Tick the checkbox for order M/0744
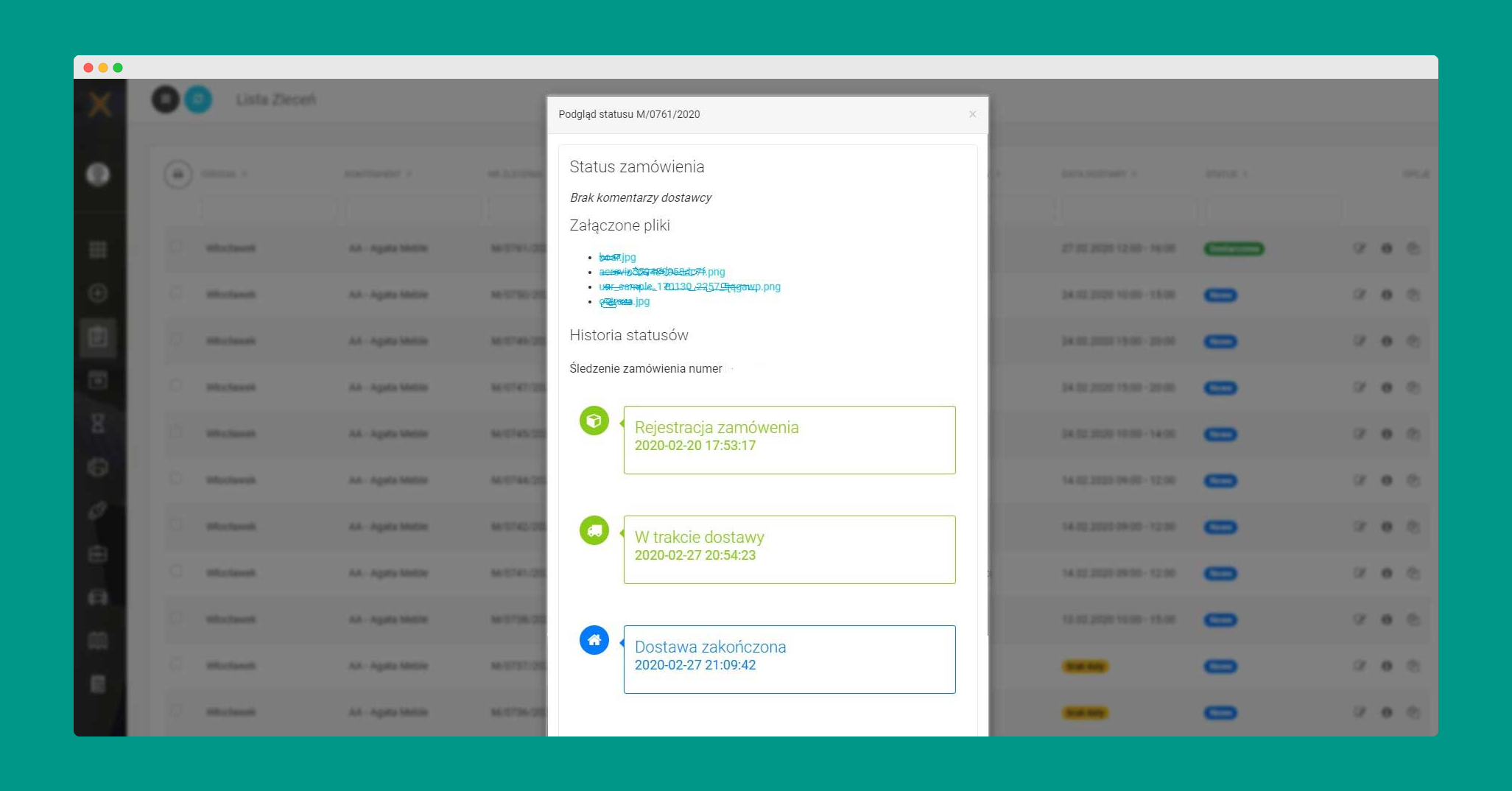Screen dimensions: 1512x791 click(x=176, y=479)
